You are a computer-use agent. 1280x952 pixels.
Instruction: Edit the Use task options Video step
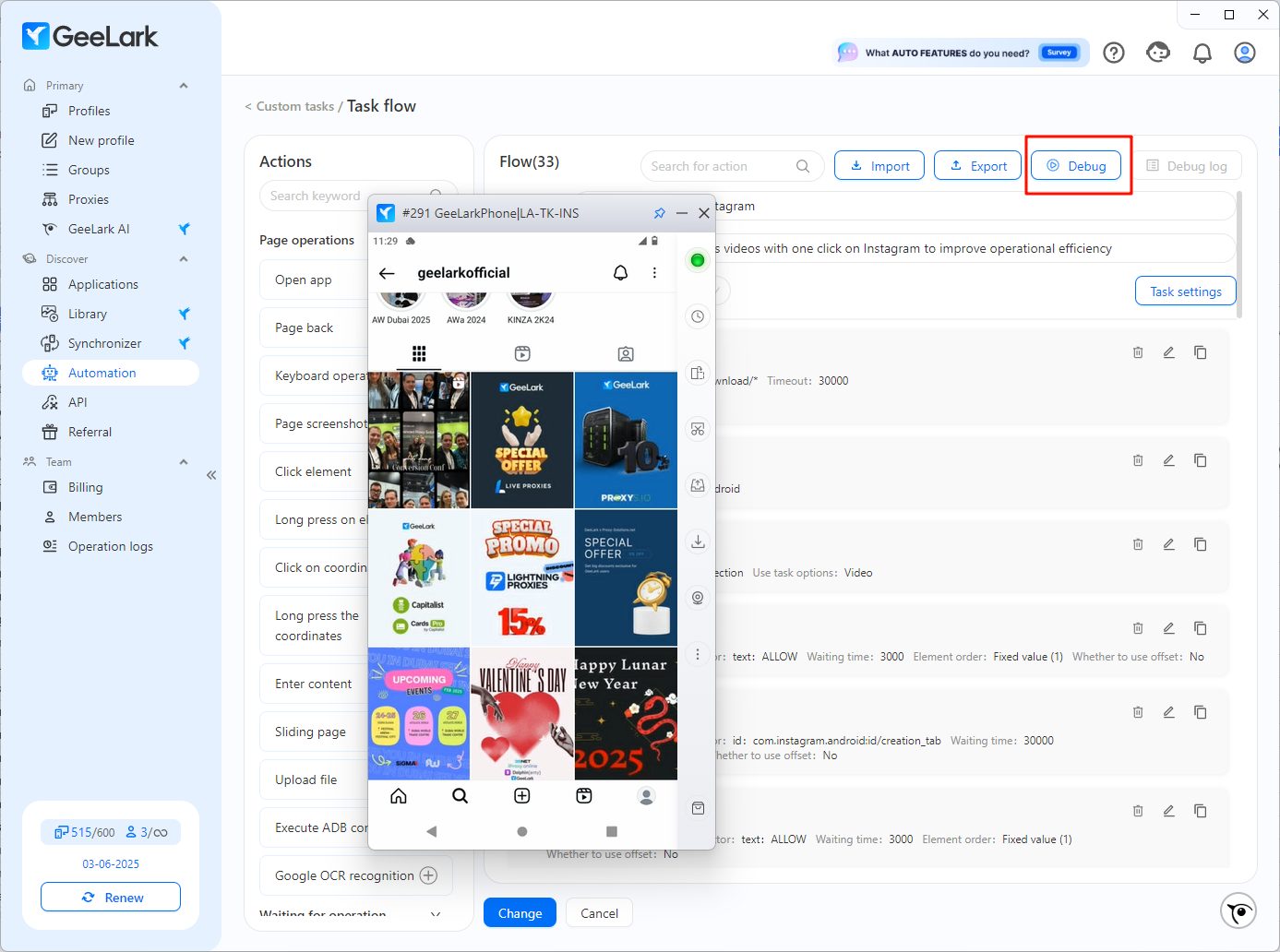coord(1168,544)
